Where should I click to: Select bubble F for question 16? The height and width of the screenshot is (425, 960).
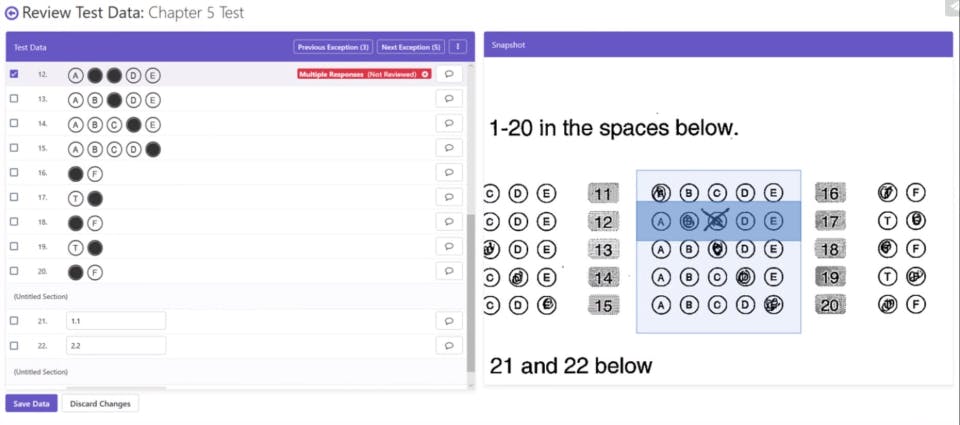click(x=95, y=174)
